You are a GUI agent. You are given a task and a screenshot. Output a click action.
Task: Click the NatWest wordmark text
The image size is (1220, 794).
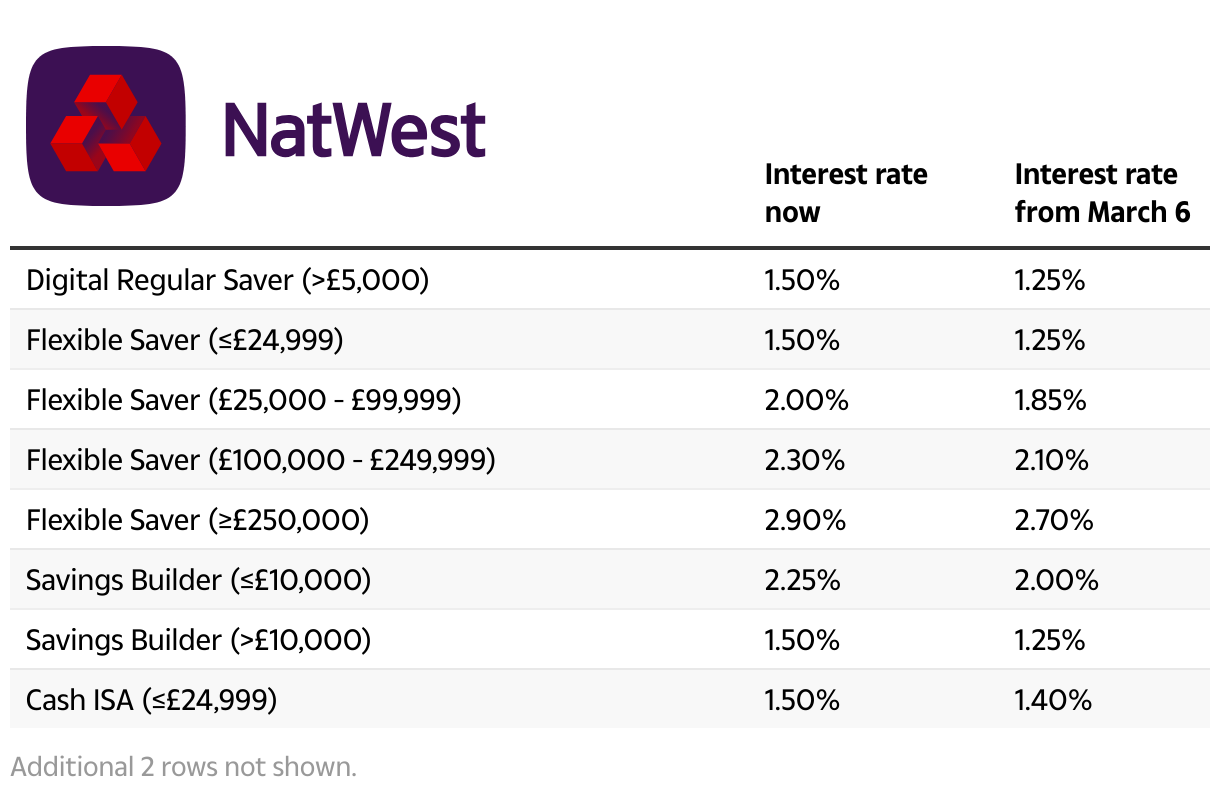(355, 130)
